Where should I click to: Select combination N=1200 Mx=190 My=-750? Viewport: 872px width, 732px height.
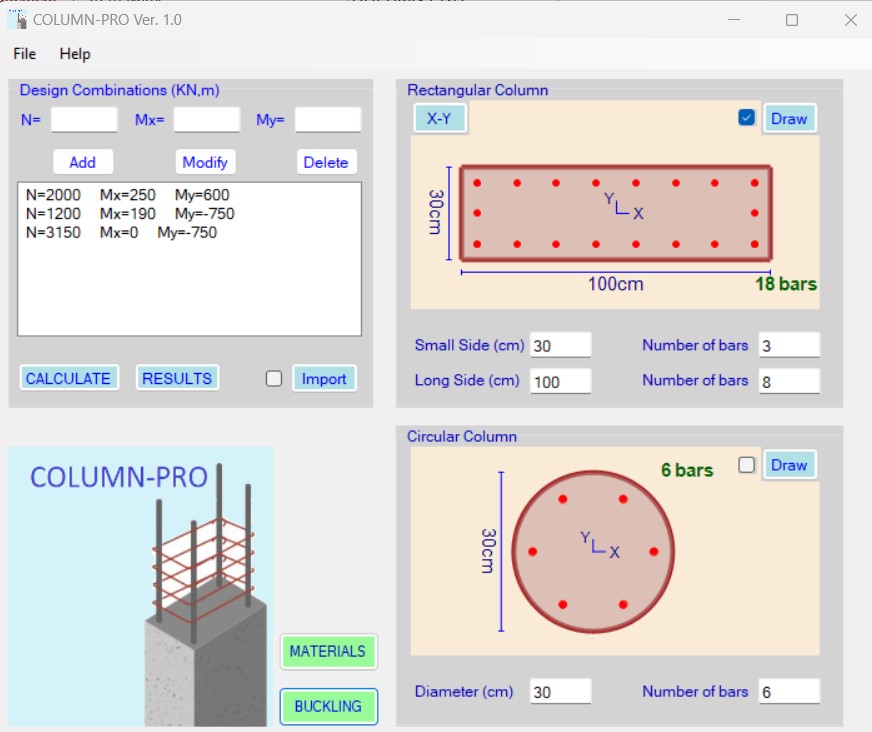pyautogui.click(x=130, y=214)
